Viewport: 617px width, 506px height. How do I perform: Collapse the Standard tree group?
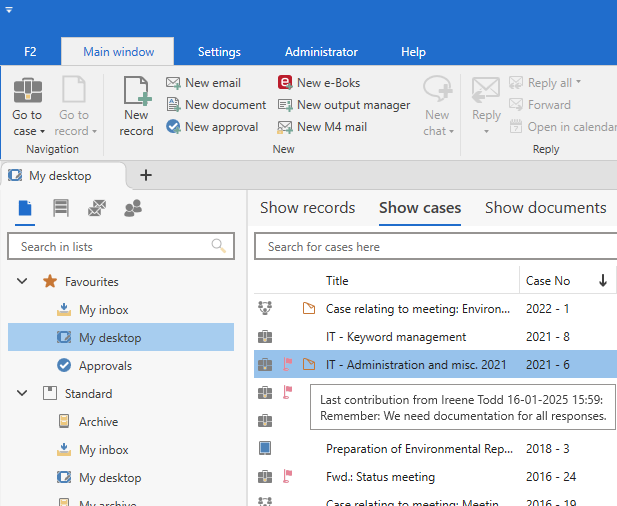pos(22,394)
